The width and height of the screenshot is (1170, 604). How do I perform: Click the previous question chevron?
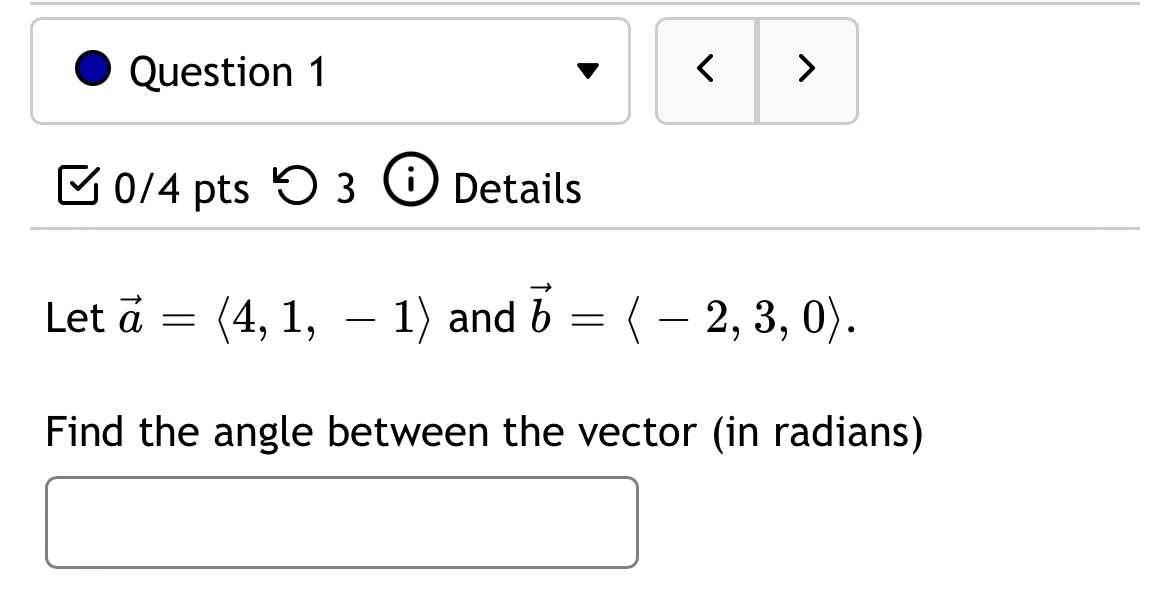[706, 70]
